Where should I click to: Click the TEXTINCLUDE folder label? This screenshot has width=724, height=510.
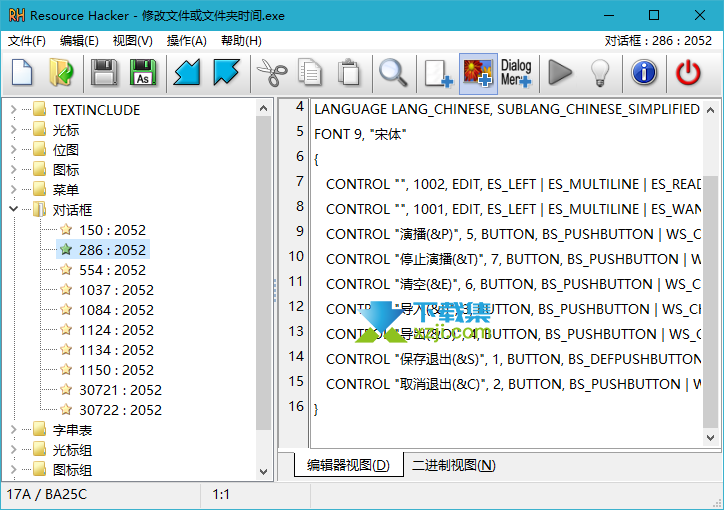(x=97, y=110)
